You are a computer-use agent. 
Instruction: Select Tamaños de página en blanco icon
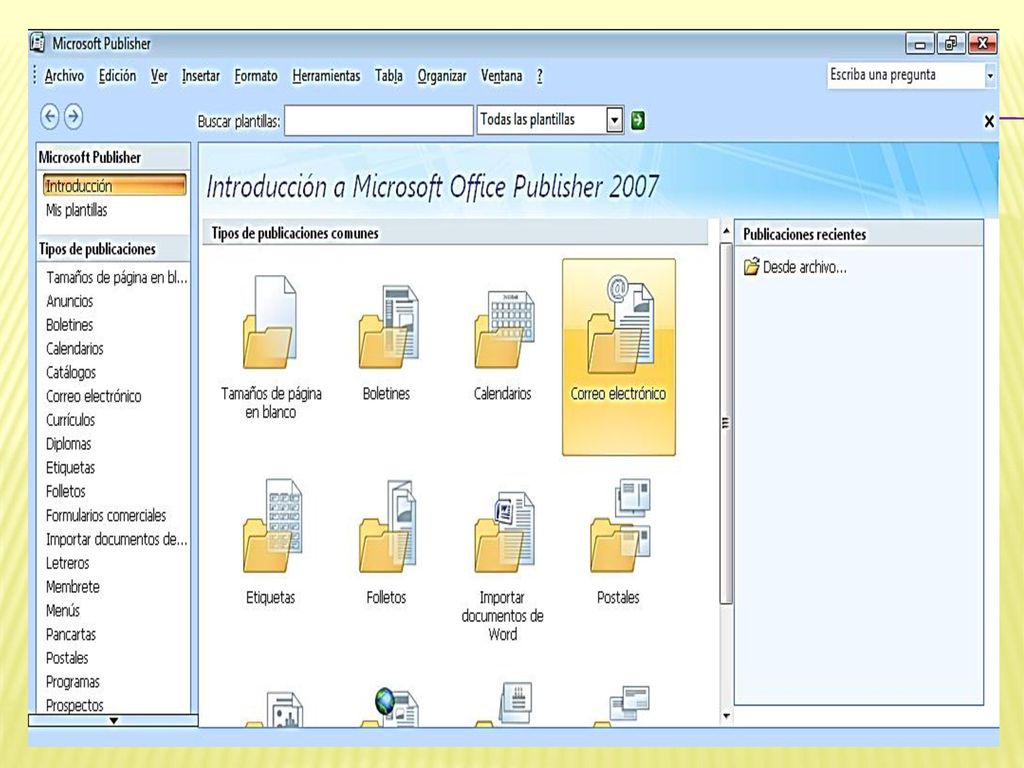270,323
